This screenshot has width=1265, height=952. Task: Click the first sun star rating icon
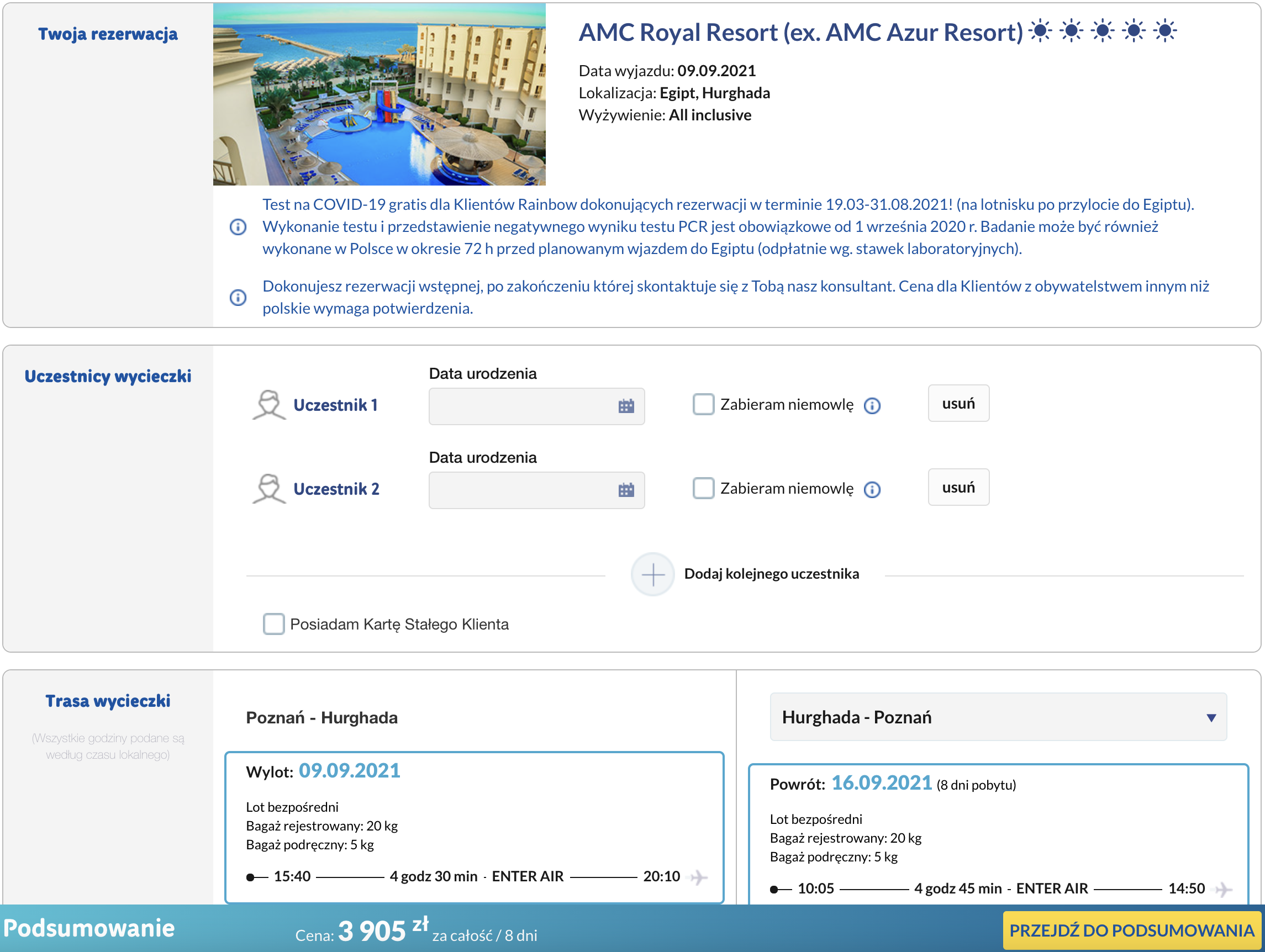(x=1040, y=31)
